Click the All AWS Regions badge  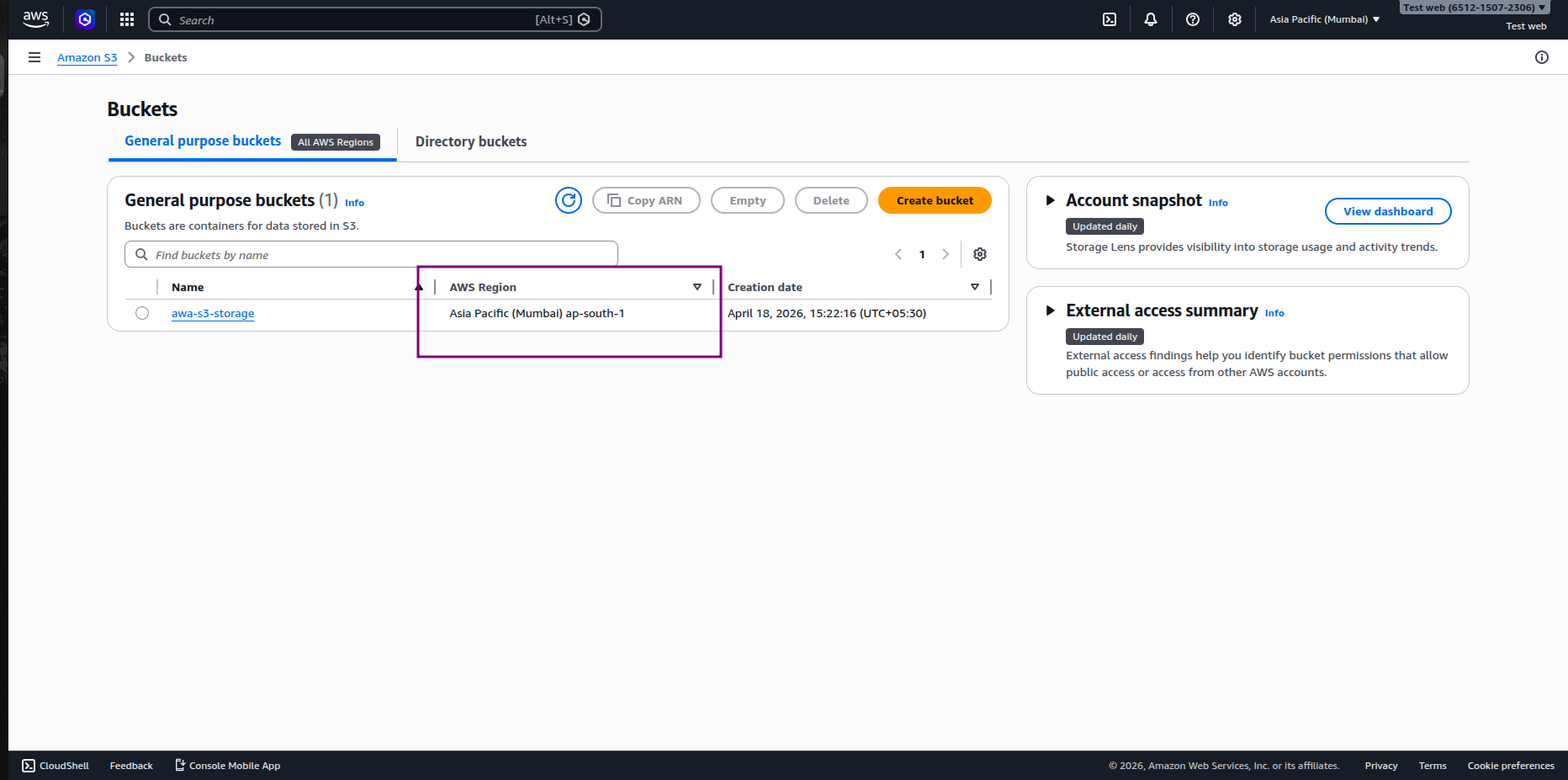tap(336, 142)
